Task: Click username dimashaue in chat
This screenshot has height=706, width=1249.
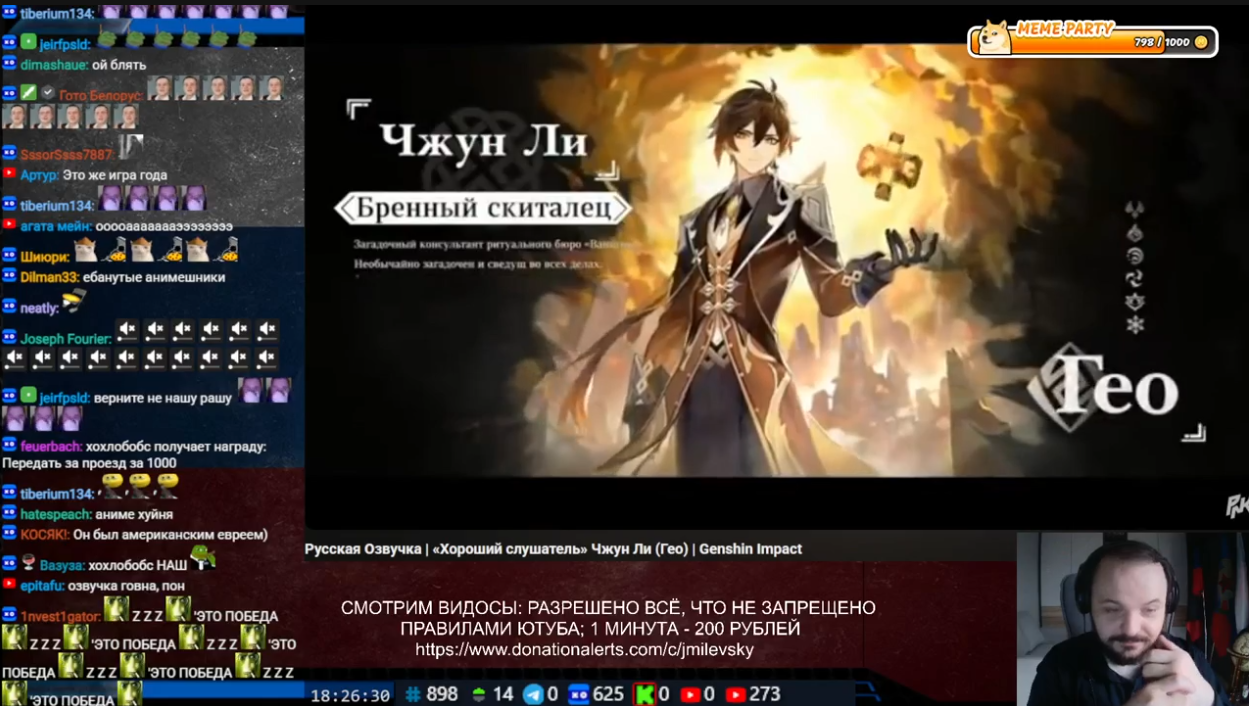Action: [x=54, y=65]
